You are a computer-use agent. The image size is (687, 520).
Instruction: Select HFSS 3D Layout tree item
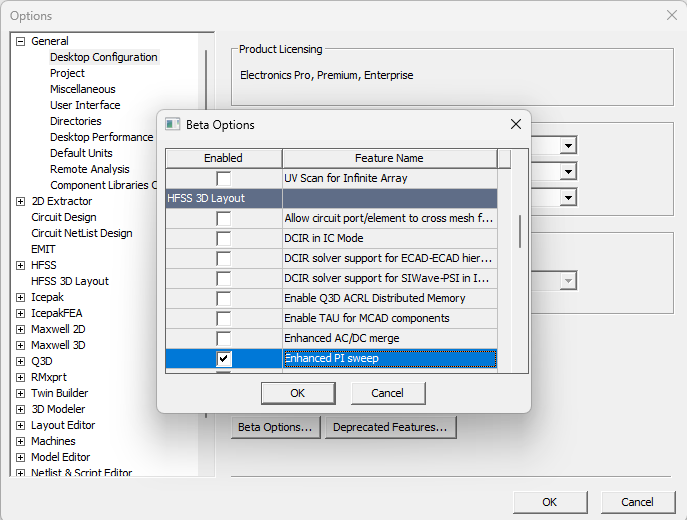point(70,281)
